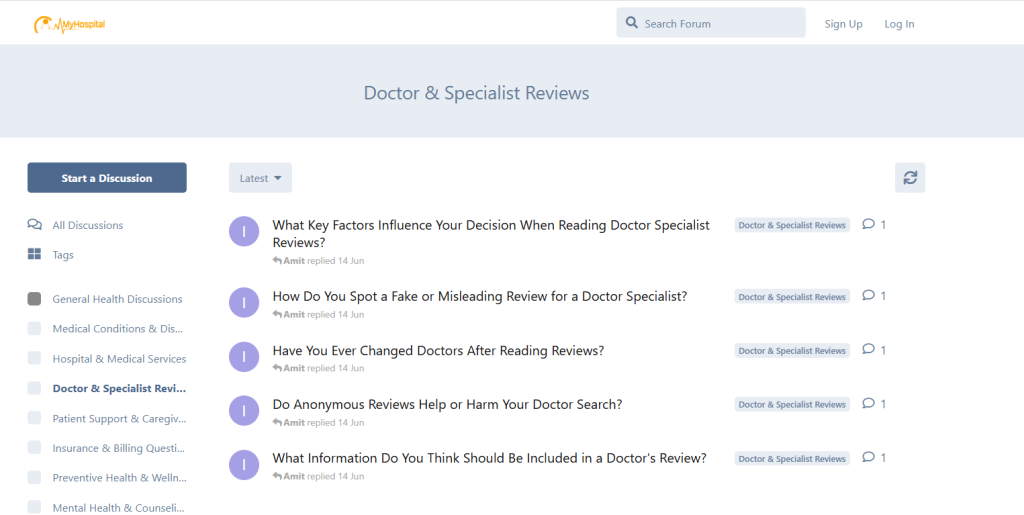Click avatar of fake review discussion
The height and width of the screenshot is (515, 1024).
tap(244, 302)
